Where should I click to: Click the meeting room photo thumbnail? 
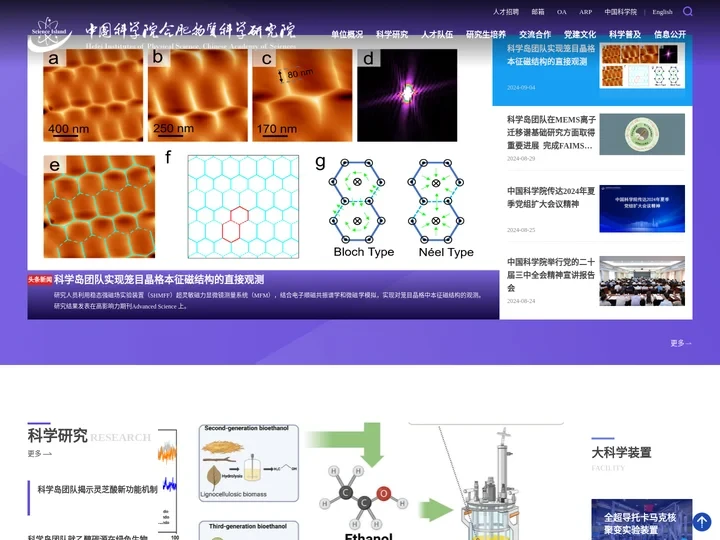coord(642,281)
